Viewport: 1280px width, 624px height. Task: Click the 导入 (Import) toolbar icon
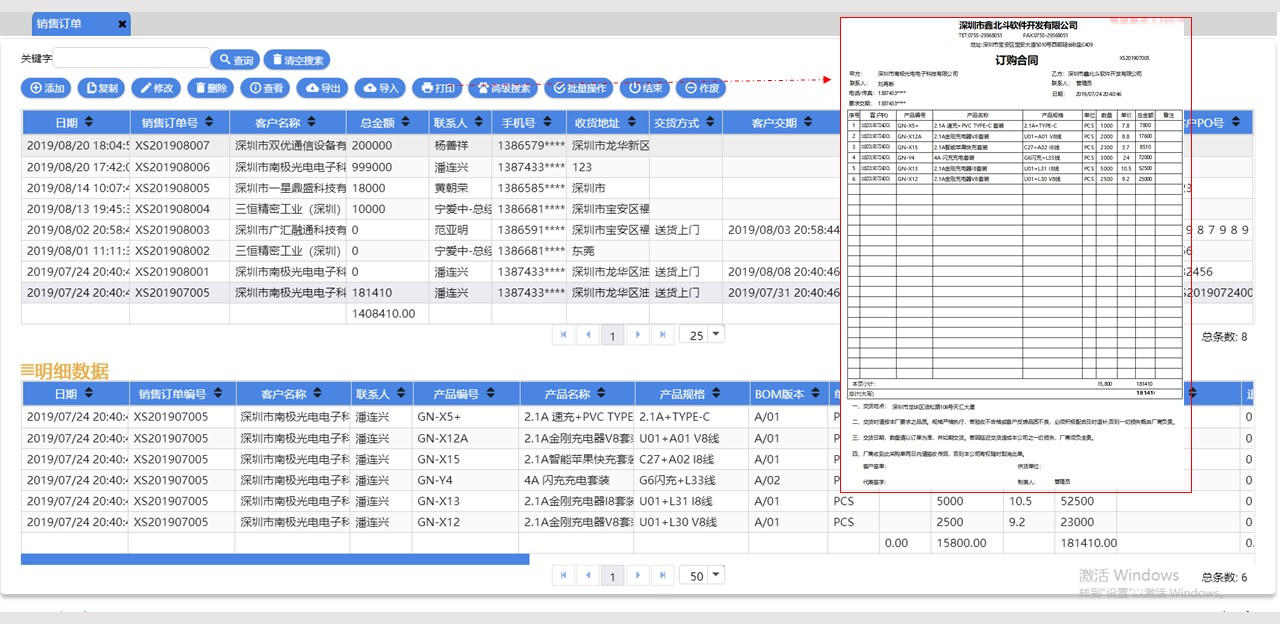click(x=378, y=88)
